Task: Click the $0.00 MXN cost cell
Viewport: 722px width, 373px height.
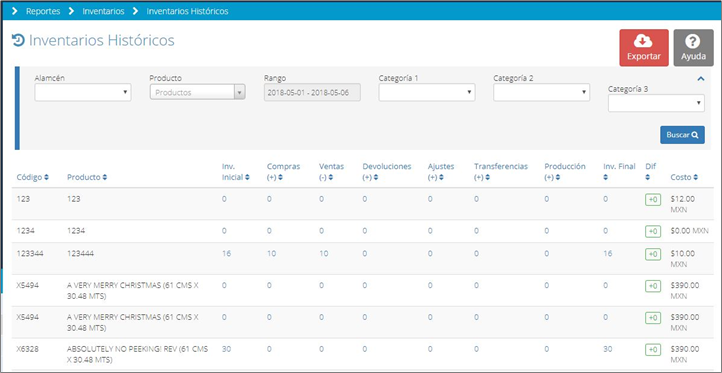Action: 689,231
